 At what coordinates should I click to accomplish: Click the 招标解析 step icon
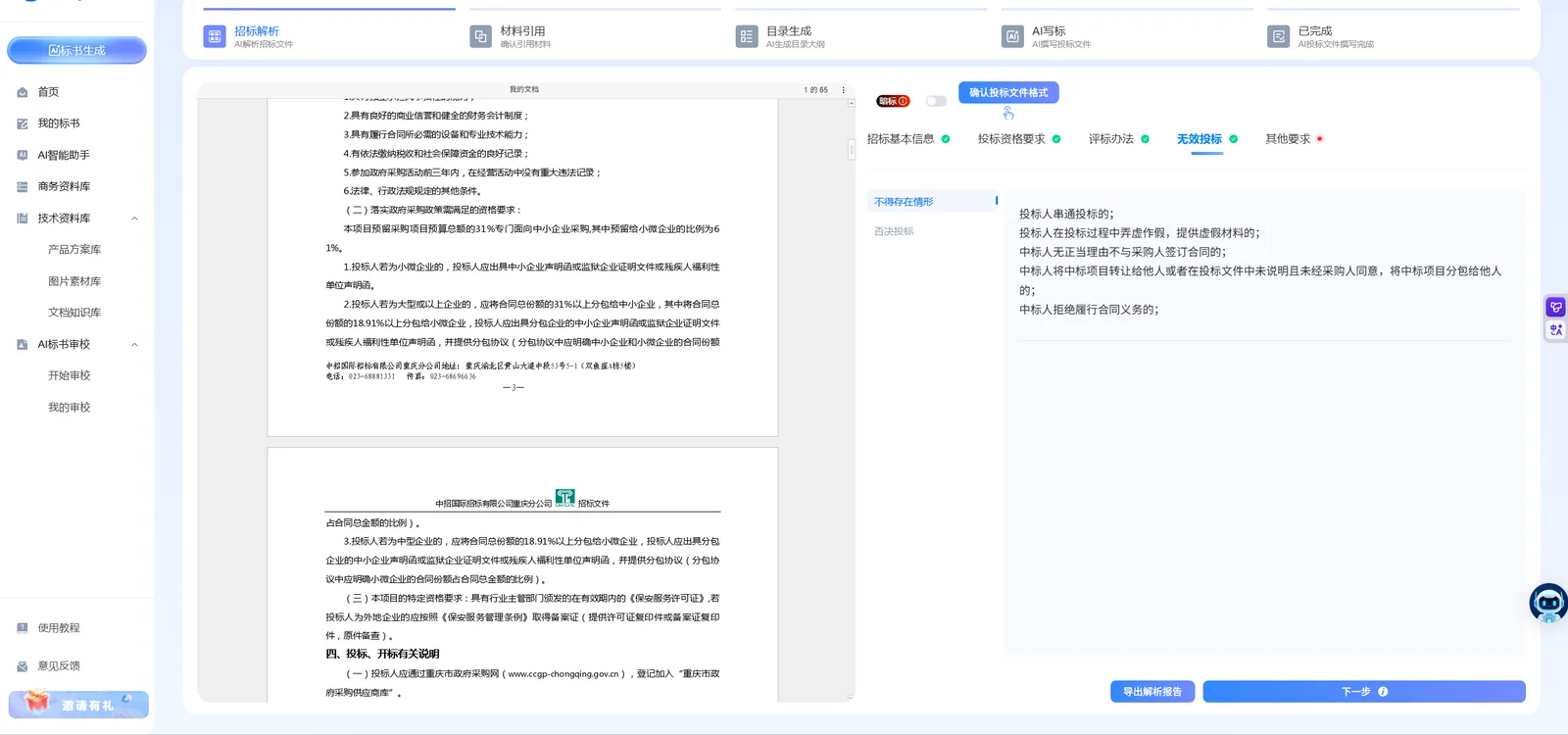tap(214, 36)
